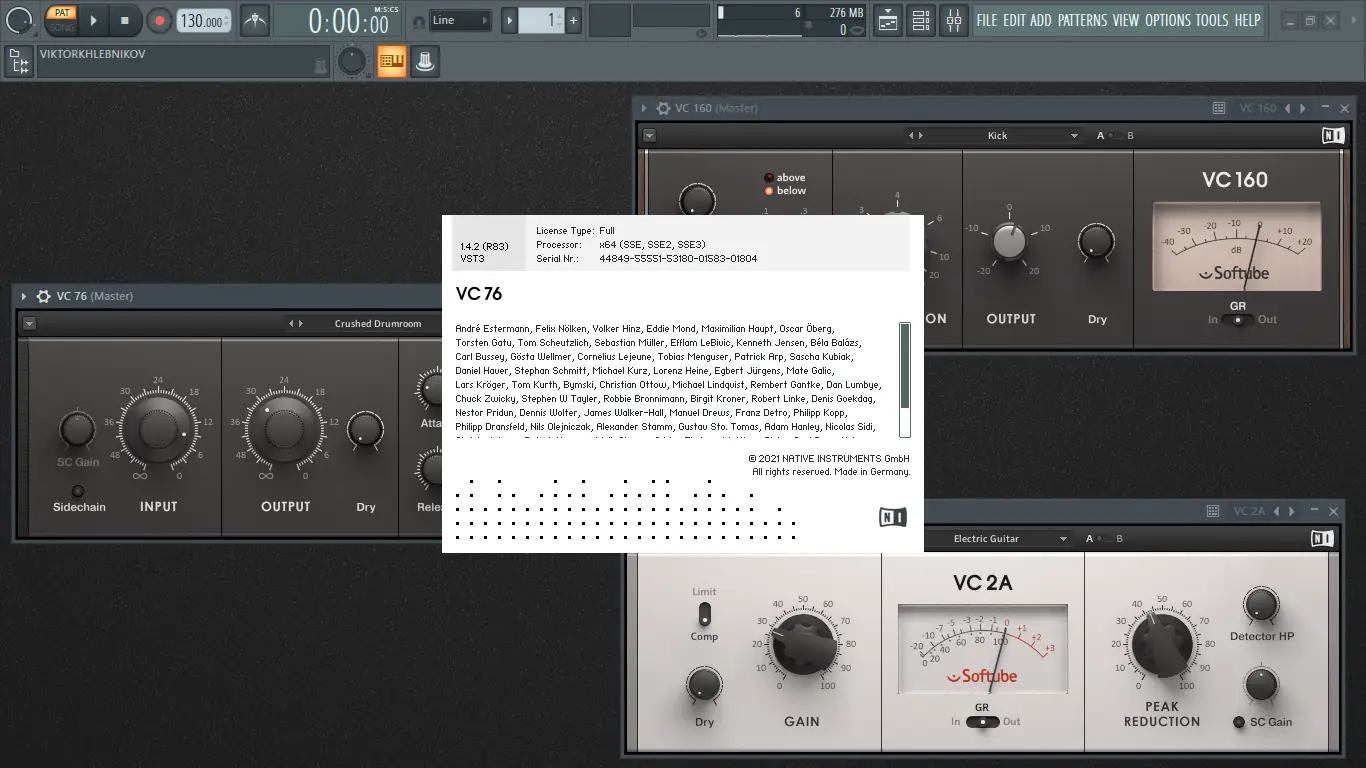1366x768 pixels.
Task: Open the Electric Guitar preset dropdown
Action: tap(1062, 539)
